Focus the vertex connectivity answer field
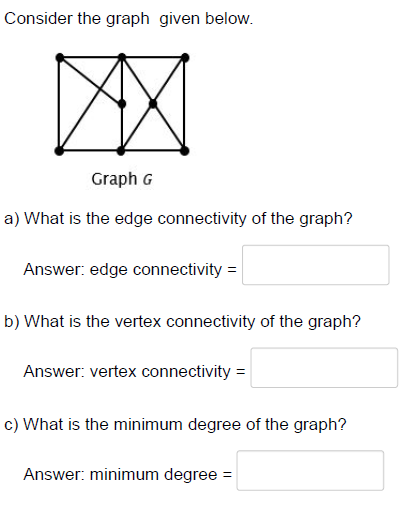 pyautogui.click(x=324, y=368)
